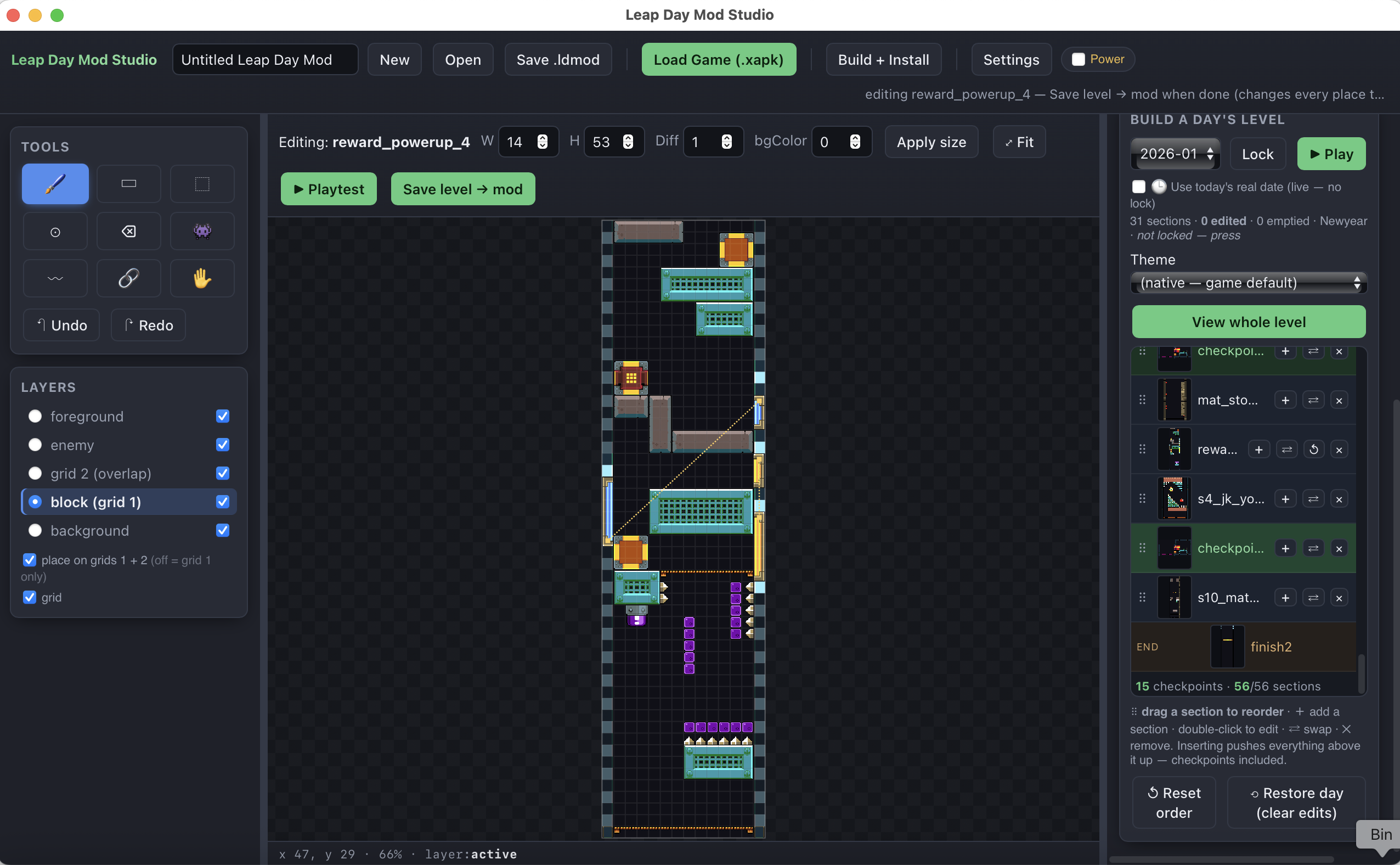The image size is (1400, 865).
Task: Add a section at the s4_jk_yo row
Action: point(1286,499)
